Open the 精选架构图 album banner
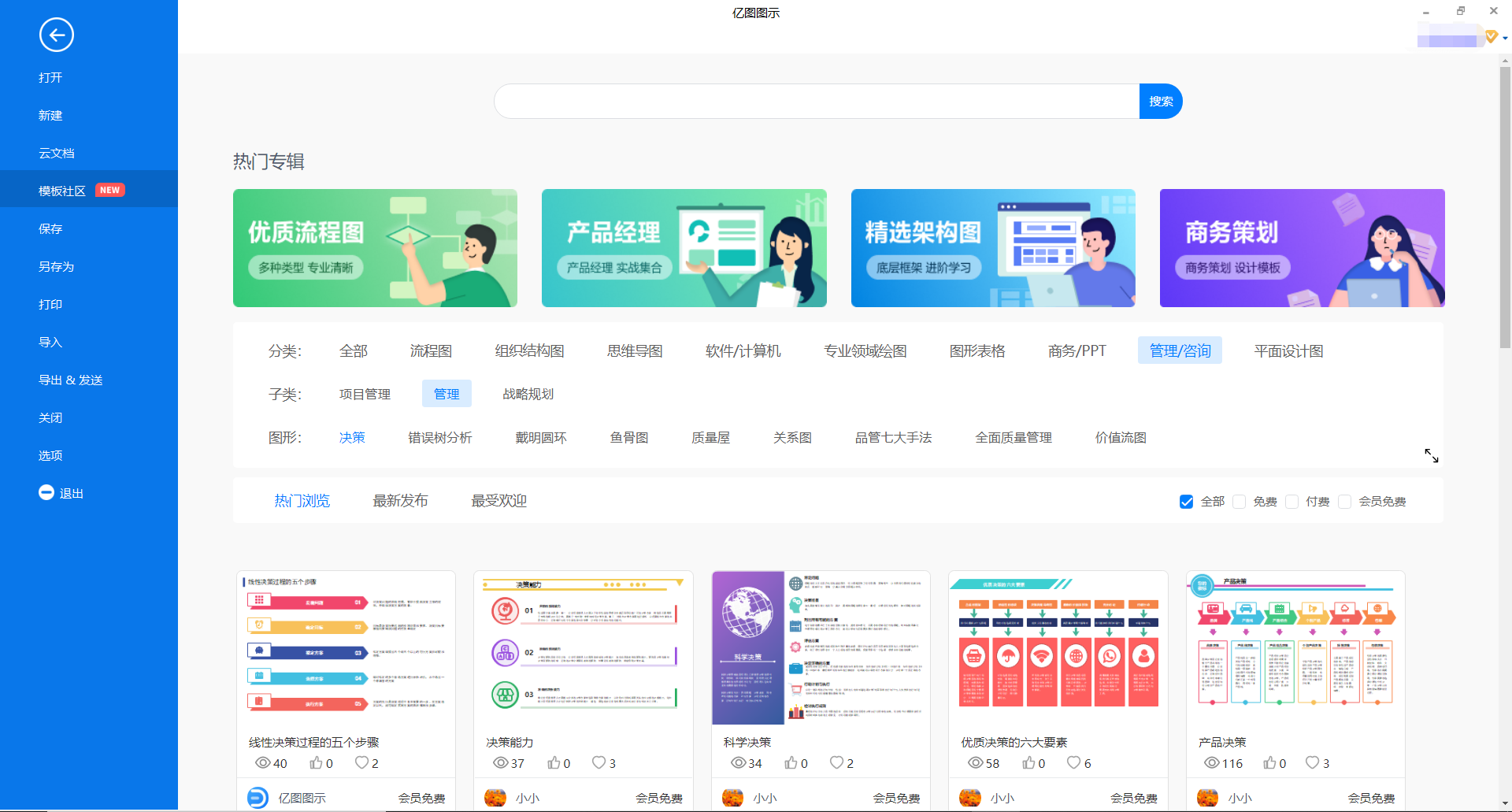 click(x=993, y=248)
